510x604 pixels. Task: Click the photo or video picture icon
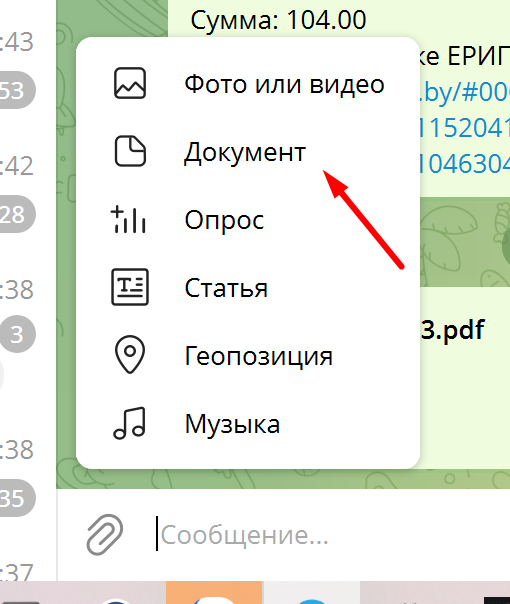coord(130,83)
